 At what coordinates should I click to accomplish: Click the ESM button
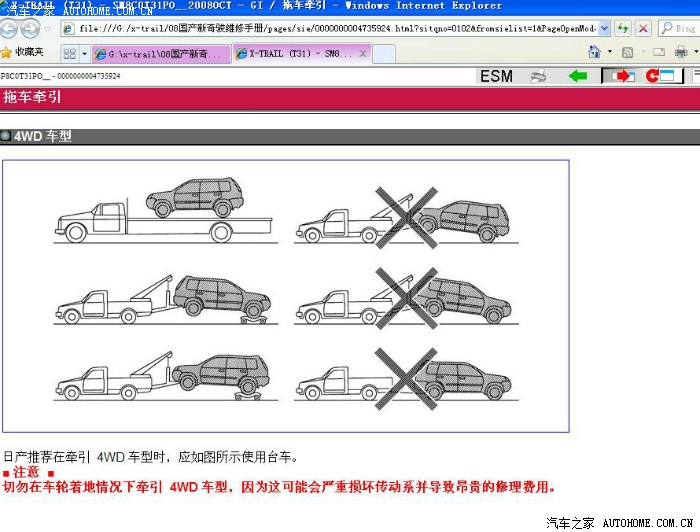(x=496, y=76)
